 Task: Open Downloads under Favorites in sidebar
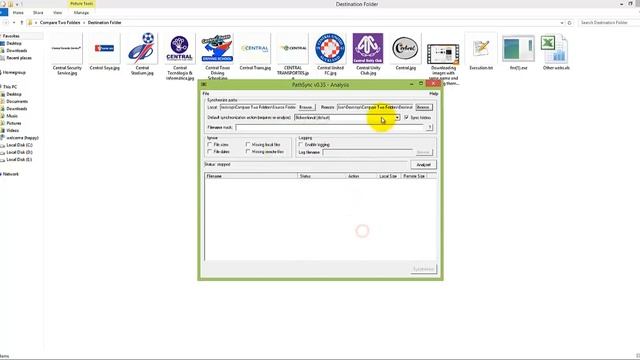click(x=17, y=51)
